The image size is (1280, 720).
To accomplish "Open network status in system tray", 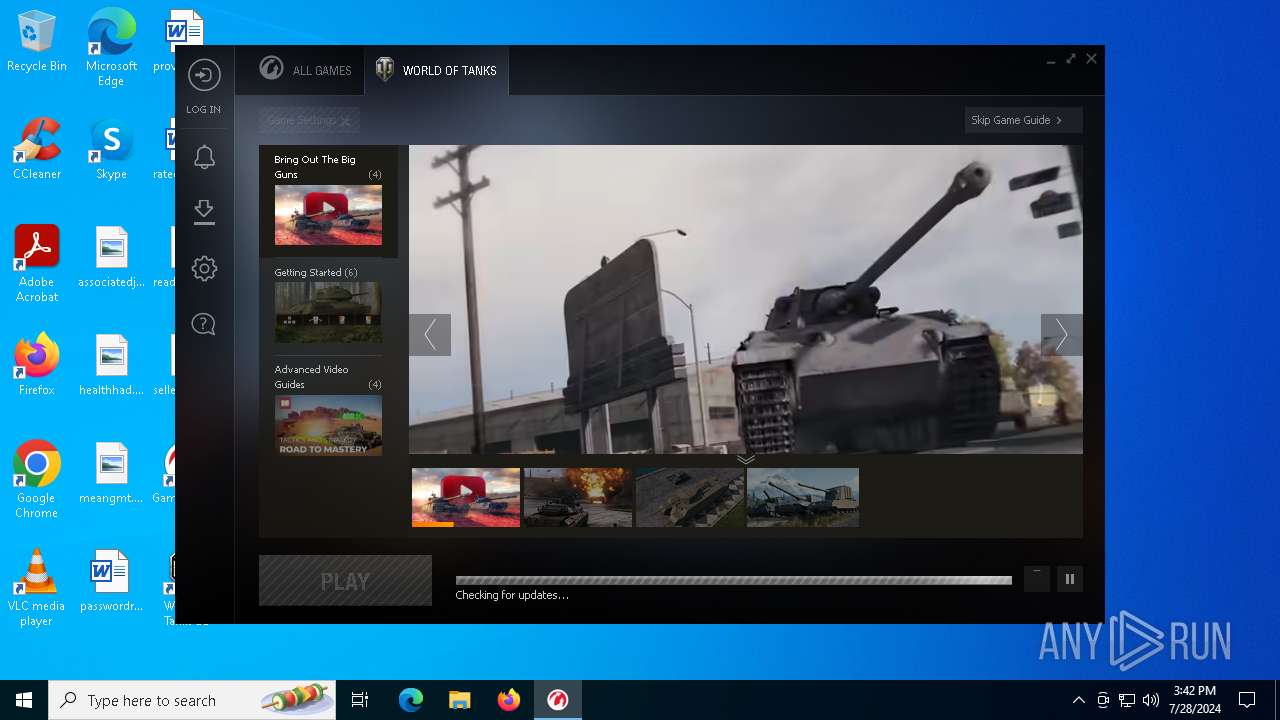I will (1127, 700).
